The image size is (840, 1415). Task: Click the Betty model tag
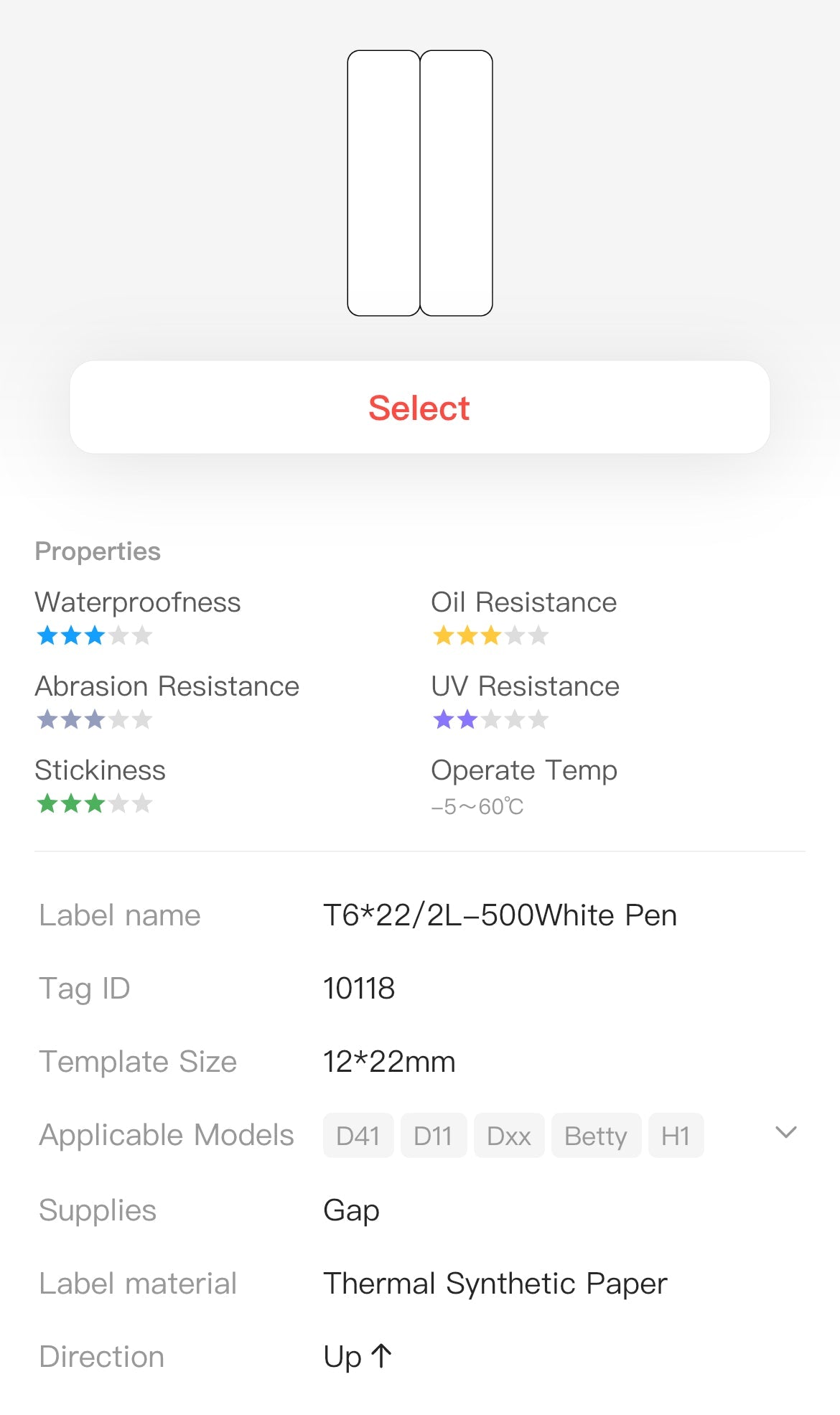pyautogui.click(x=595, y=1136)
